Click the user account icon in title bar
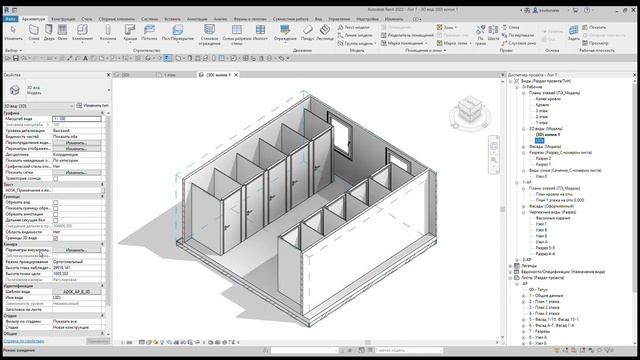The image size is (640, 360). [x=535, y=10]
